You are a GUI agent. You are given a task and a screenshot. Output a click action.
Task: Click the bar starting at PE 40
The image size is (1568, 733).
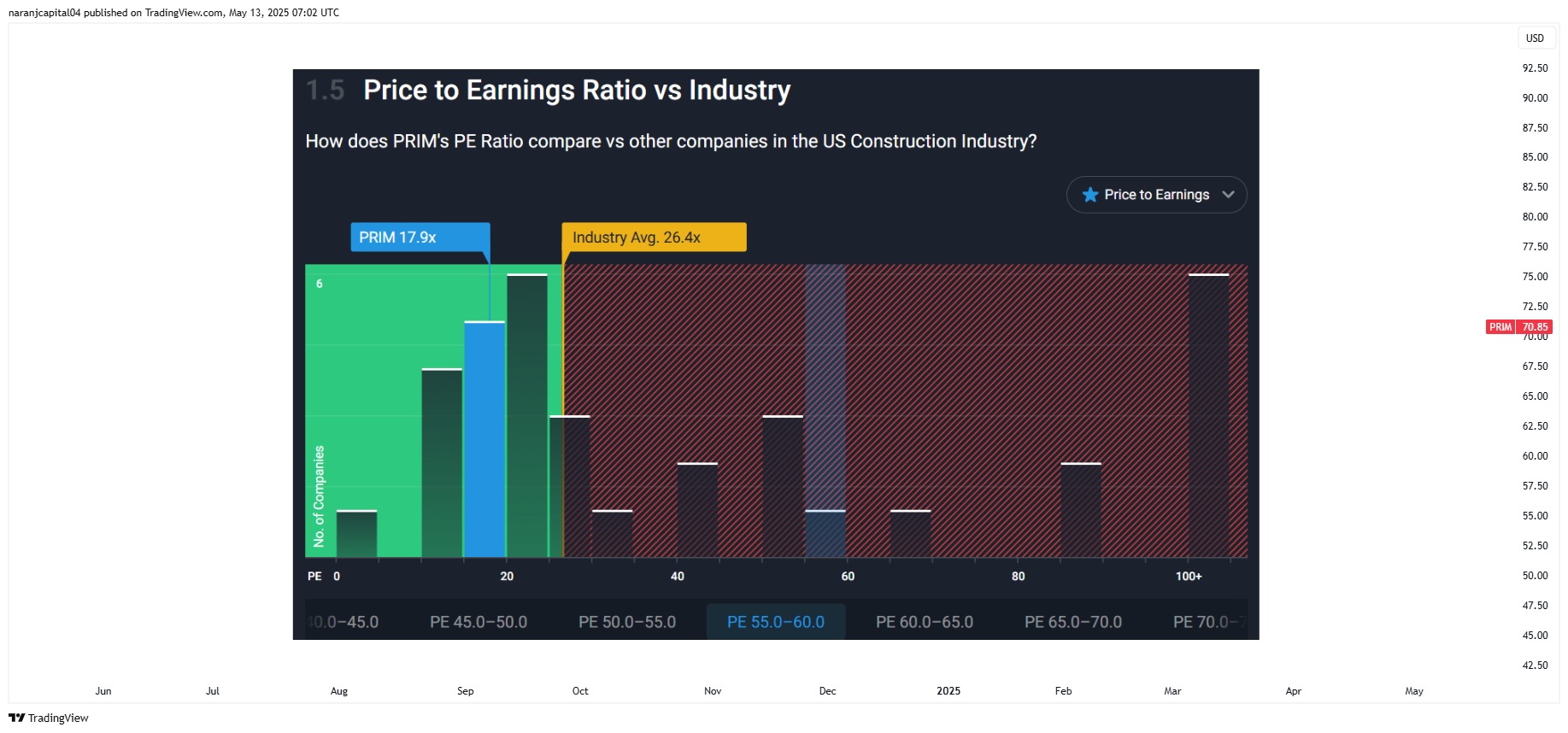click(x=697, y=510)
